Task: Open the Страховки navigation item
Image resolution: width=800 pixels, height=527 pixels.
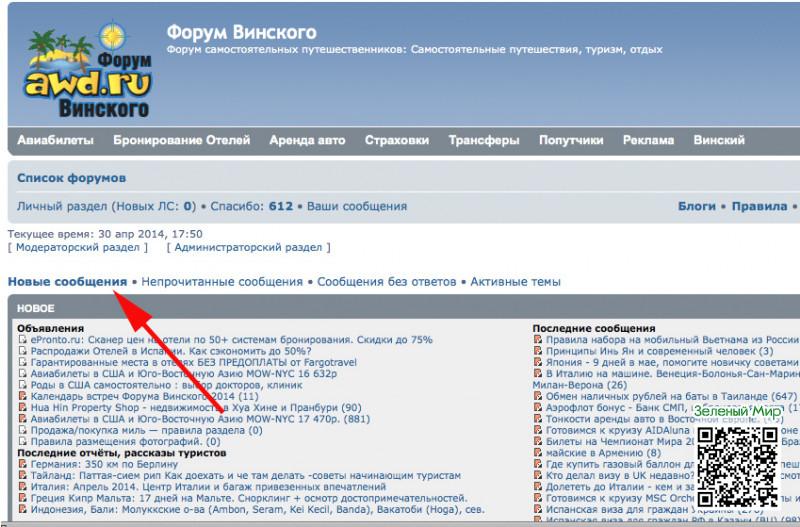Action: tap(397, 141)
